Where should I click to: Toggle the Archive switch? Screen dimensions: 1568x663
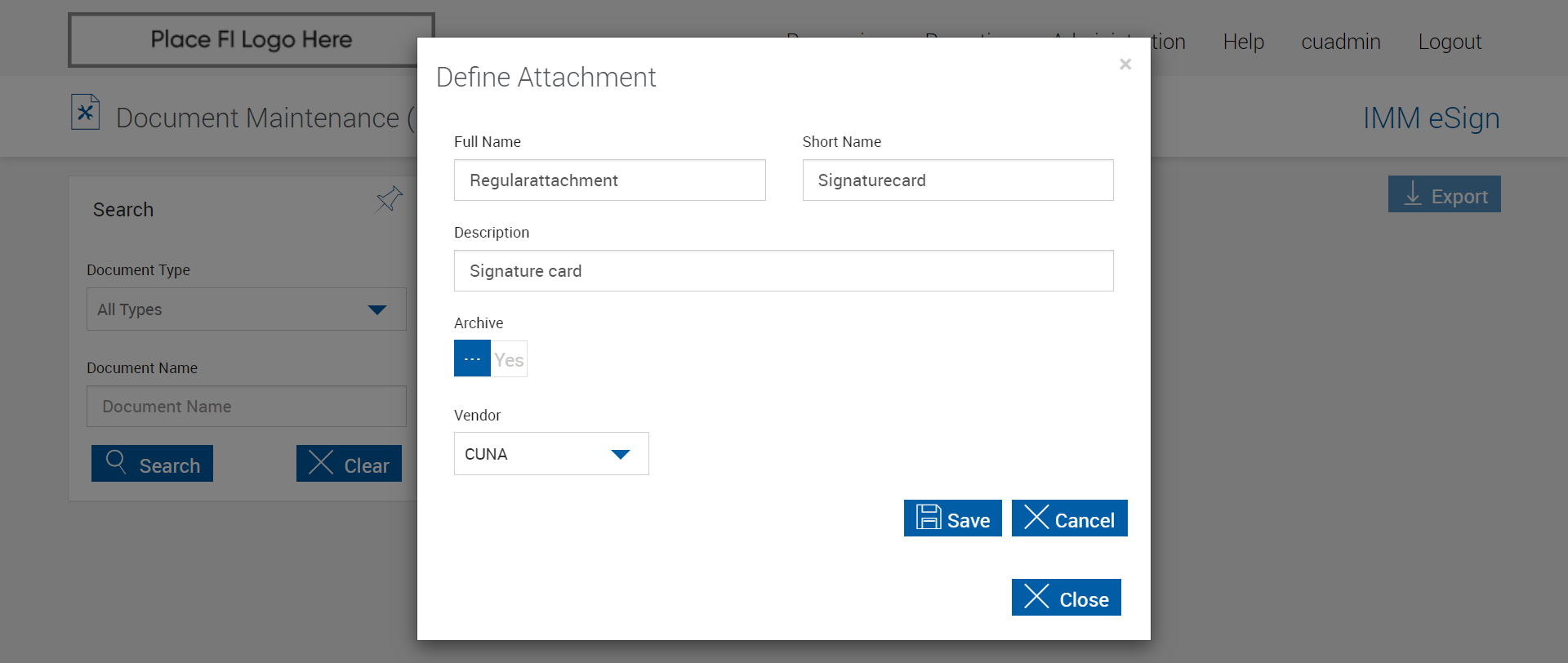(x=490, y=358)
